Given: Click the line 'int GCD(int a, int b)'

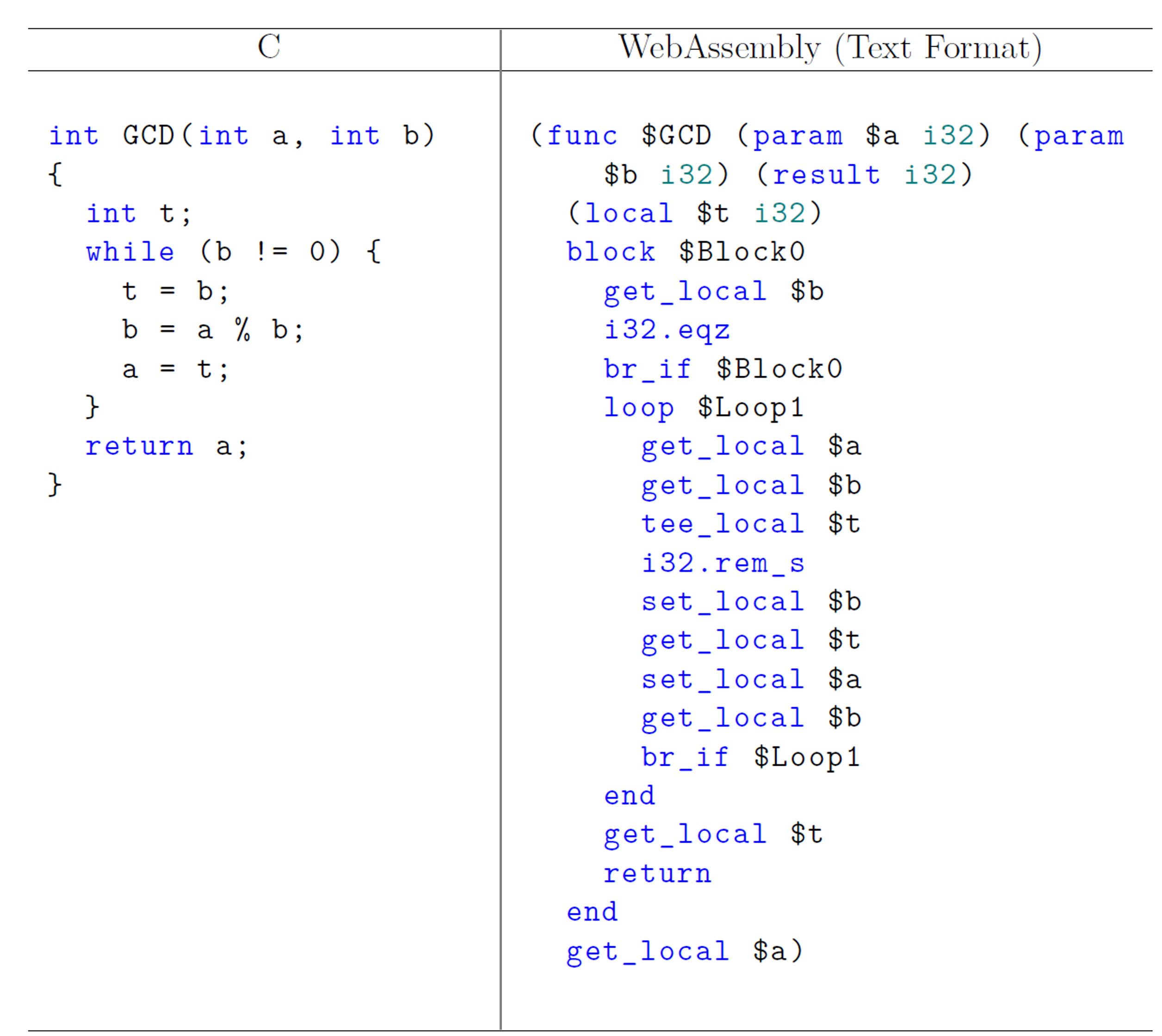Looking at the screenshot, I should [242, 136].
